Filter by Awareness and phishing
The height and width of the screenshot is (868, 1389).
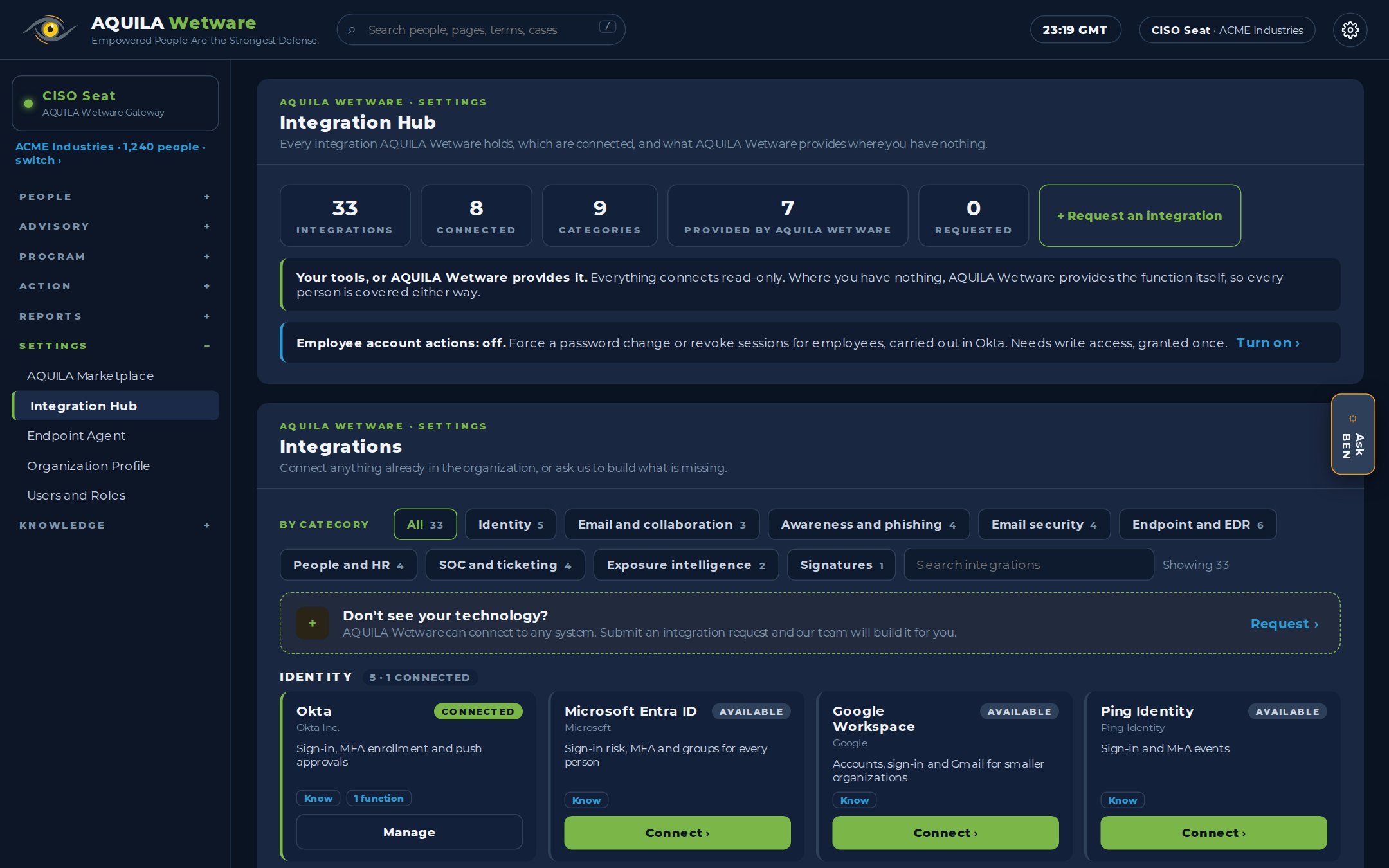(868, 524)
